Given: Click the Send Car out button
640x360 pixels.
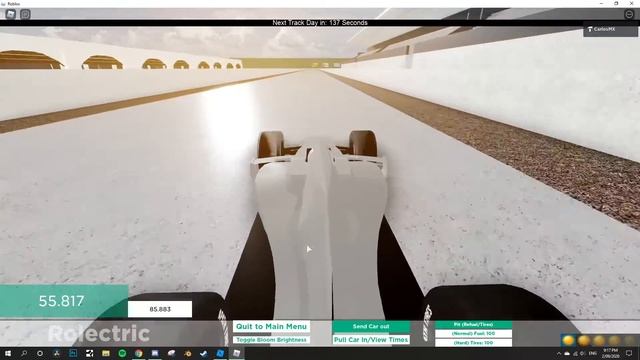Looking at the screenshot, I should point(371,327).
